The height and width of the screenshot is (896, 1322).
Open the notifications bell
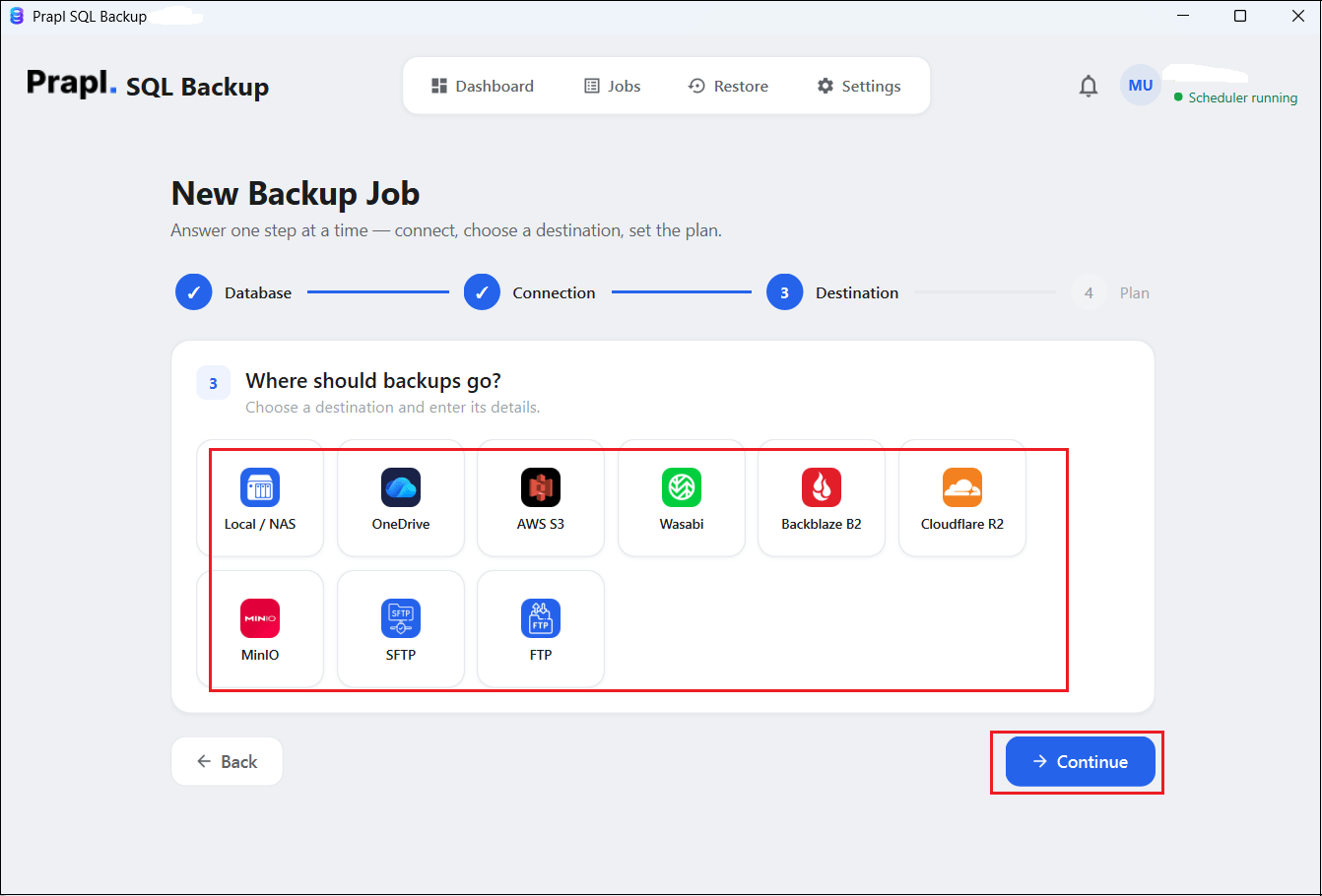click(x=1089, y=87)
